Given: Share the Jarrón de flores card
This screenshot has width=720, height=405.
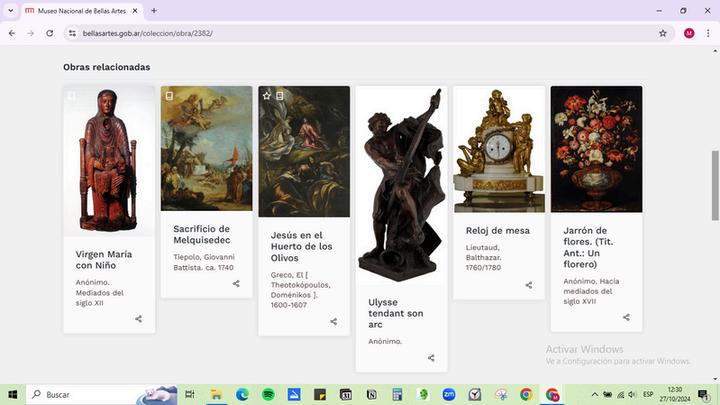Looking at the screenshot, I should click(626, 317).
